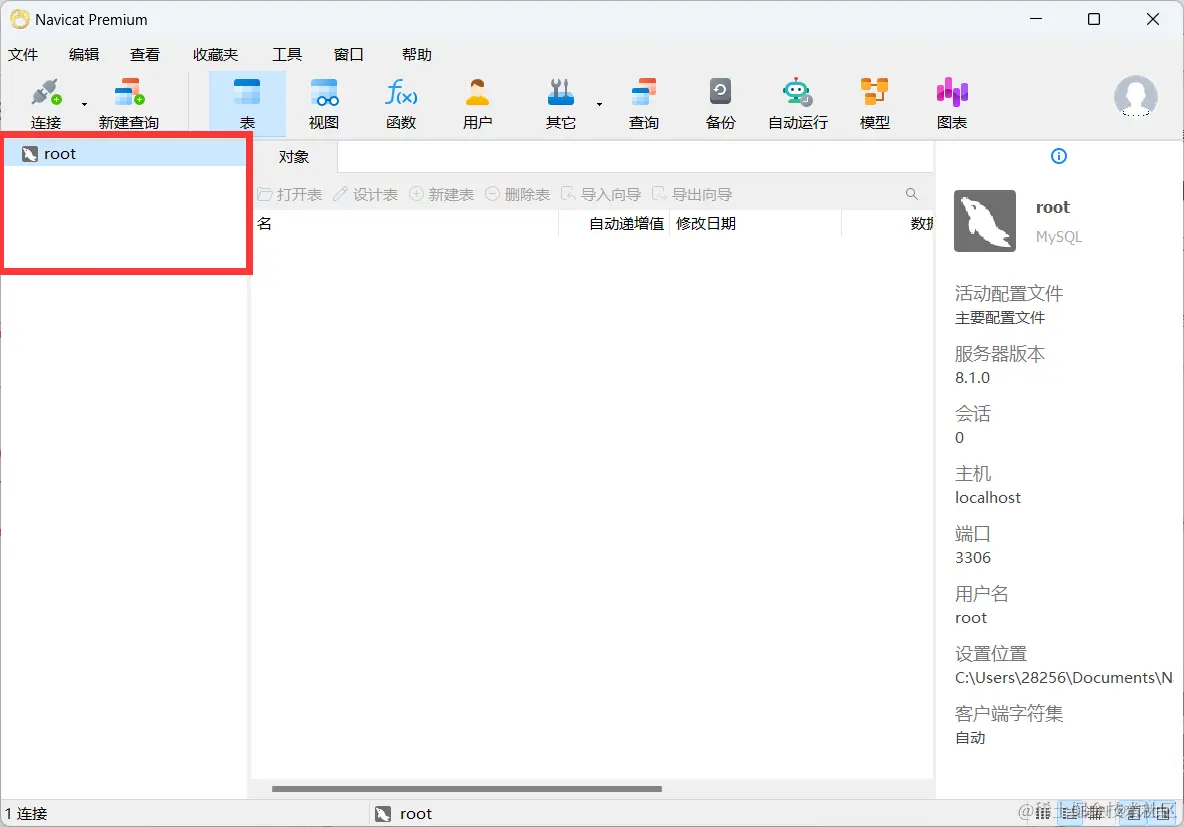This screenshot has width=1184, height=827.
Task: Select the root connection in the tree
Action: tap(125, 154)
